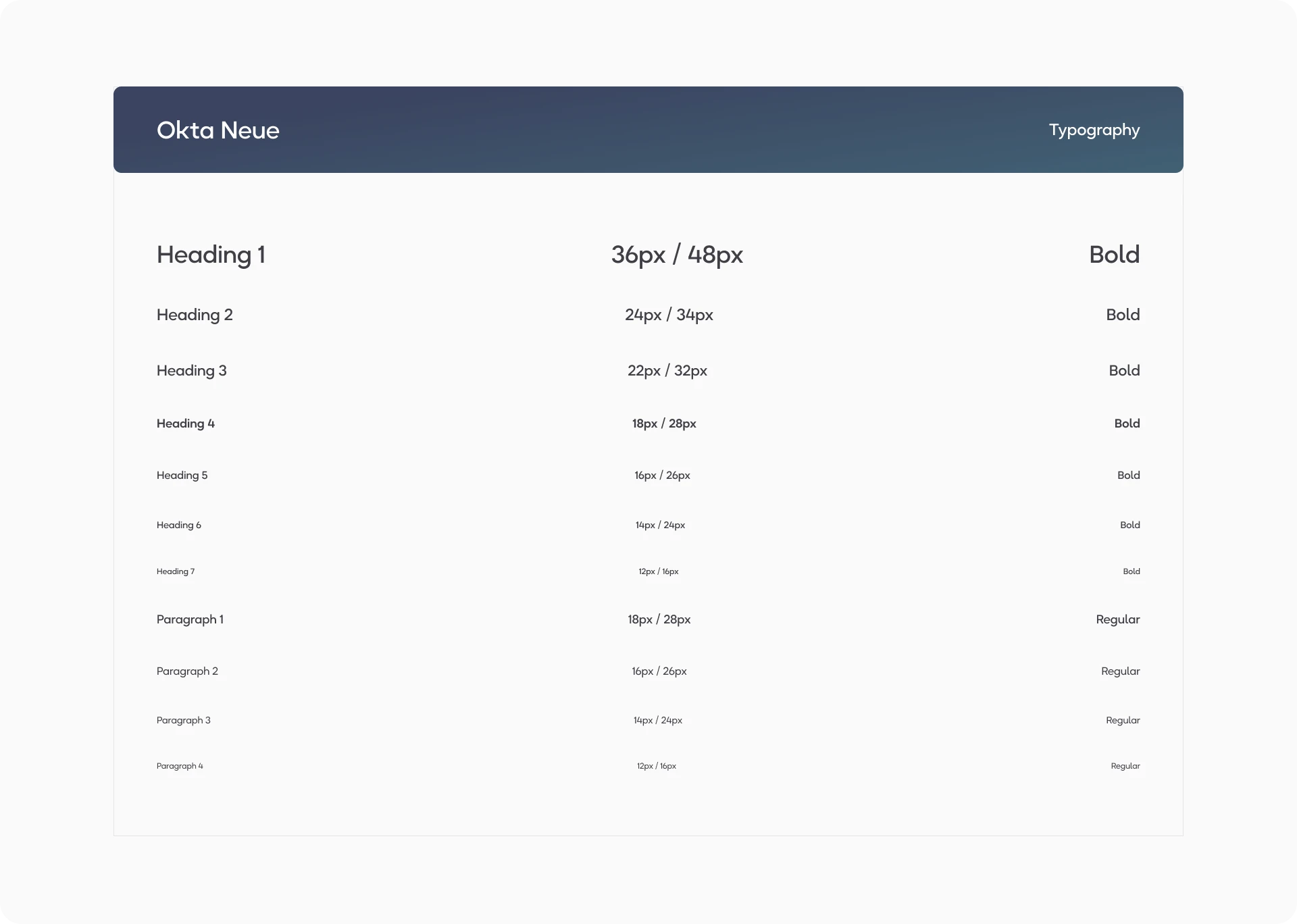
Task: Select the Heading 3 label
Action: pos(191,371)
